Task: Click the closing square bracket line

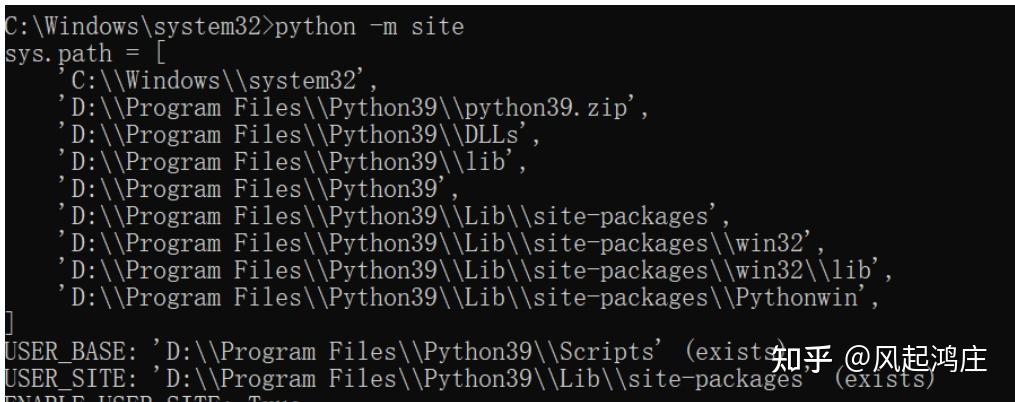Action: 9,322
